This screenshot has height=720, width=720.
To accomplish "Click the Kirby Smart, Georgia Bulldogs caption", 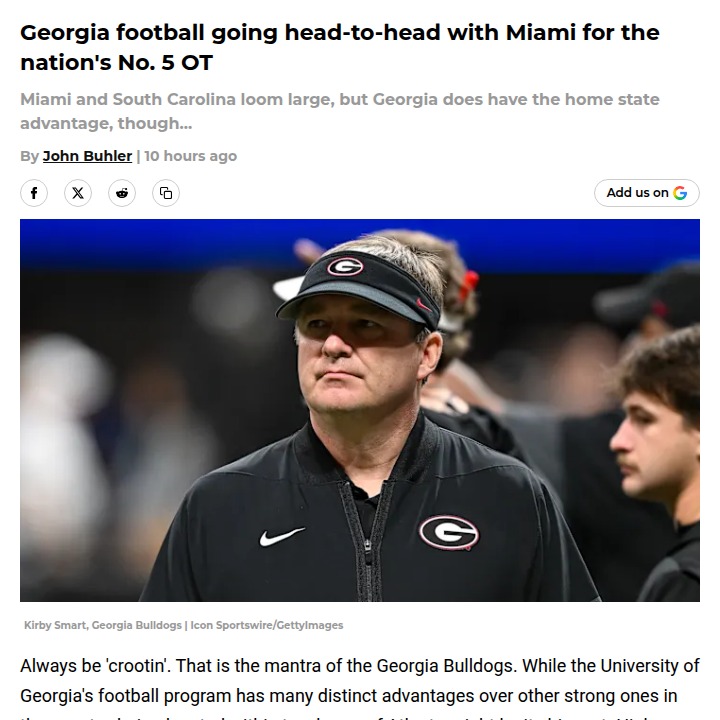I will click(103, 625).
